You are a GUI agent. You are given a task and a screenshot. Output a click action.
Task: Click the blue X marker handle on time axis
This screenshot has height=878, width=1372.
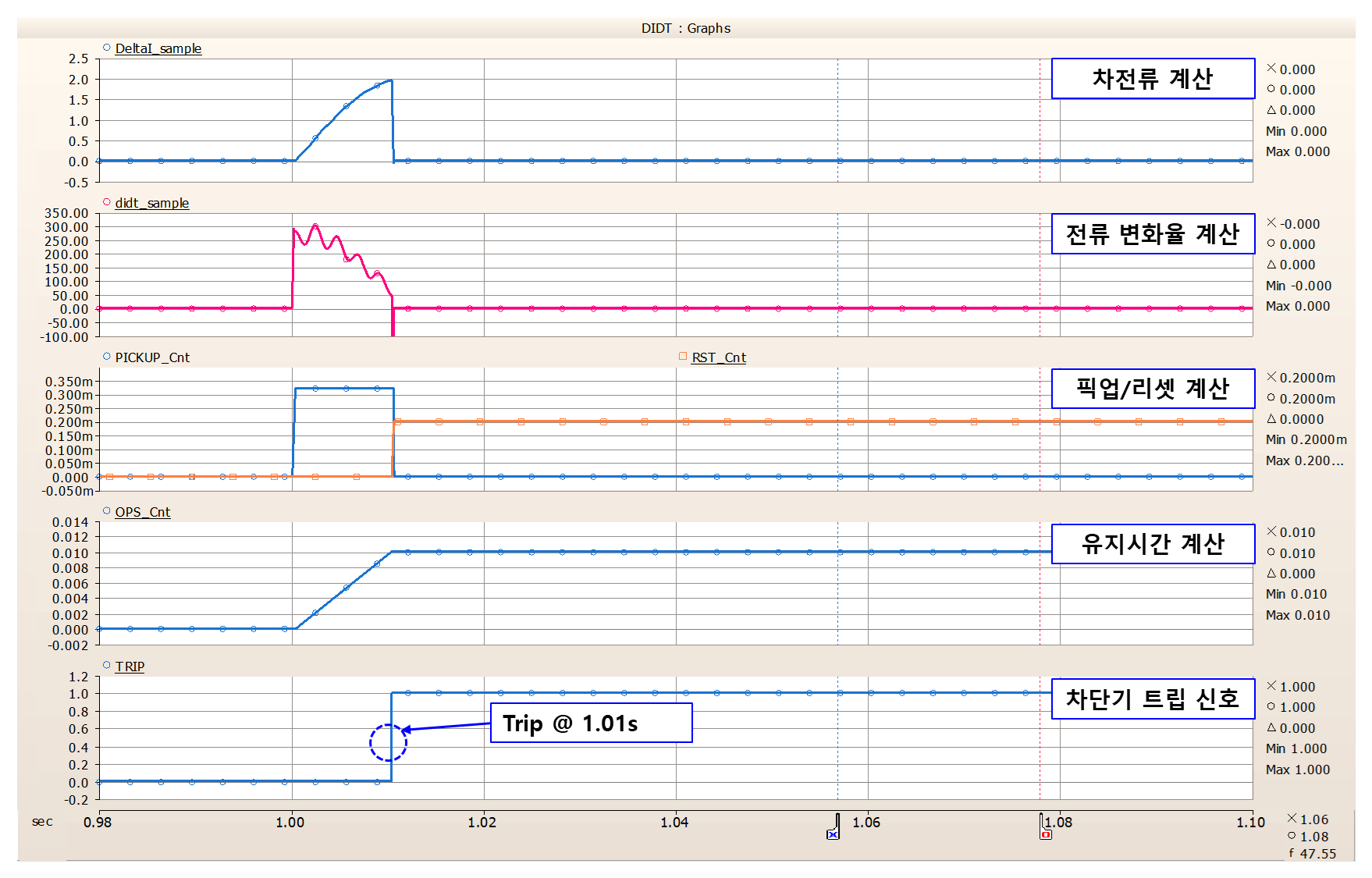point(833,834)
